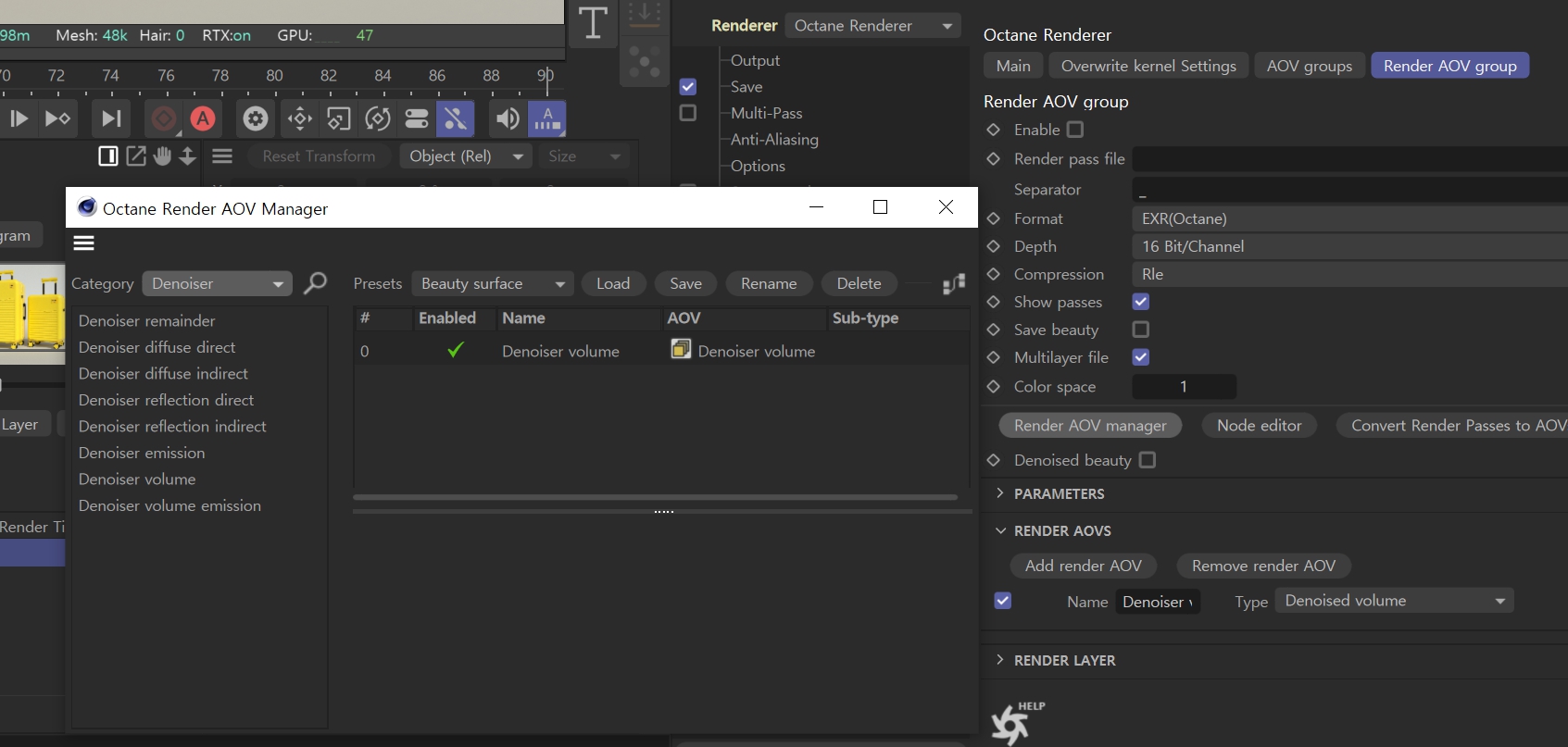
Task: Switch to Overwrite kernel Settings tab
Action: pyautogui.click(x=1148, y=66)
